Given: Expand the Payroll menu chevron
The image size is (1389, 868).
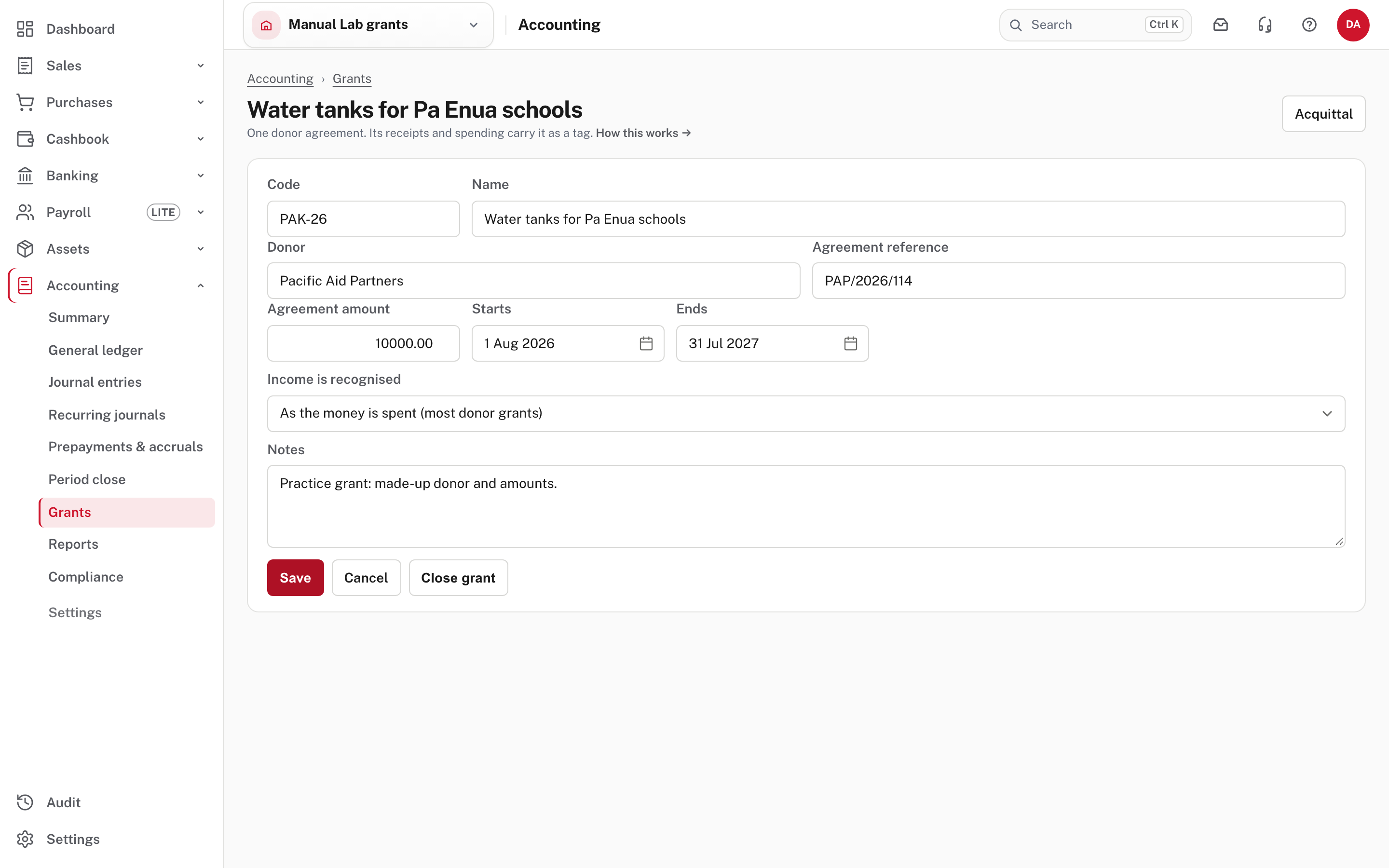Looking at the screenshot, I should tap(200, 212).
